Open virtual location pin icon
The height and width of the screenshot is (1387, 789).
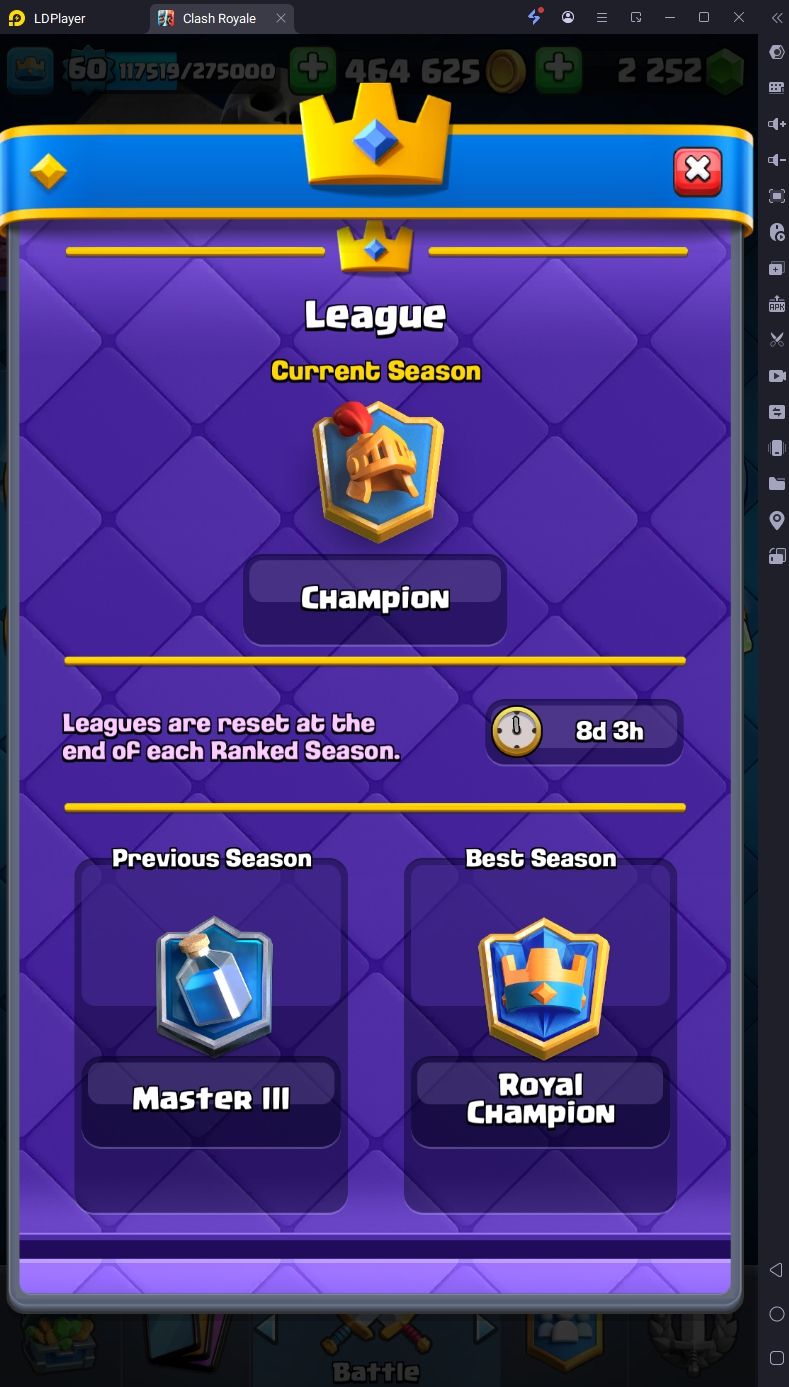pyautogui.click(x=776, y=520)
